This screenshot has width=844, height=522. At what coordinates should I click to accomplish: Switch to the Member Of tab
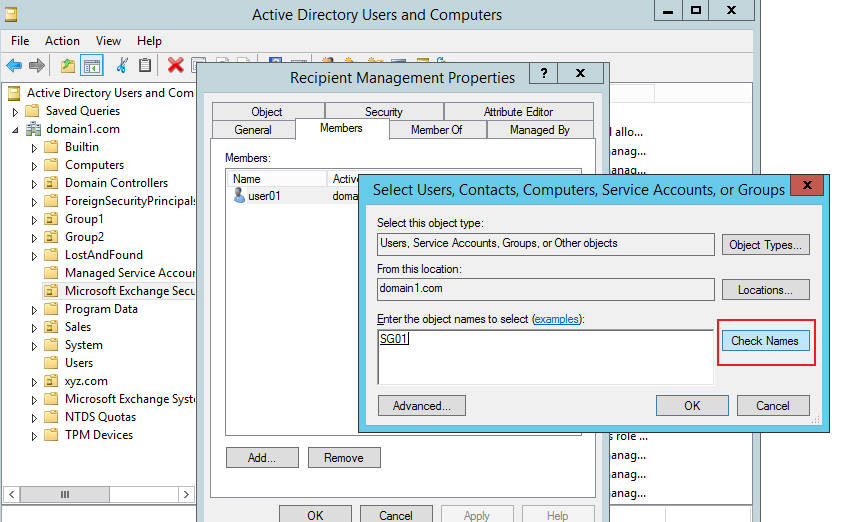tap(437, 130)
